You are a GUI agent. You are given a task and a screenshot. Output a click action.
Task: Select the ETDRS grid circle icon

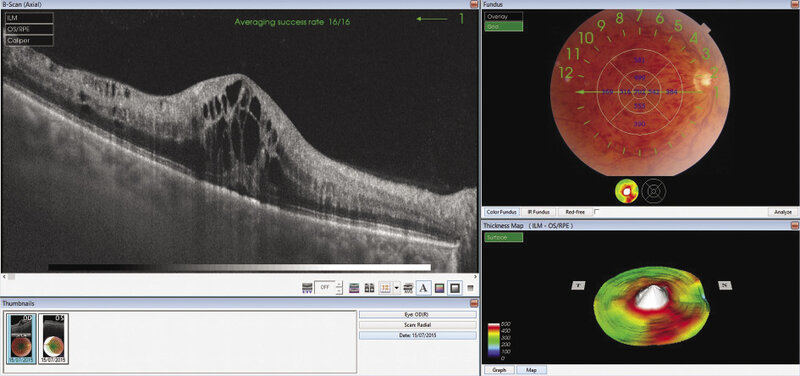tap(654, 191)
